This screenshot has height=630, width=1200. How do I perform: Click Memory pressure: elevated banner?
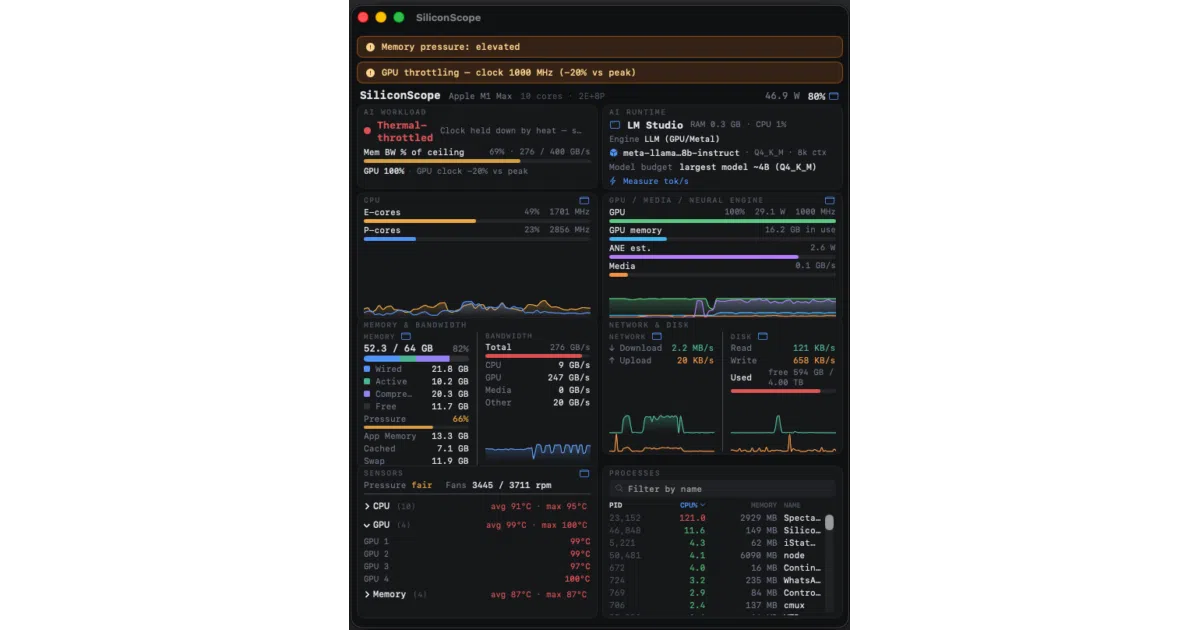click(600, 47)
